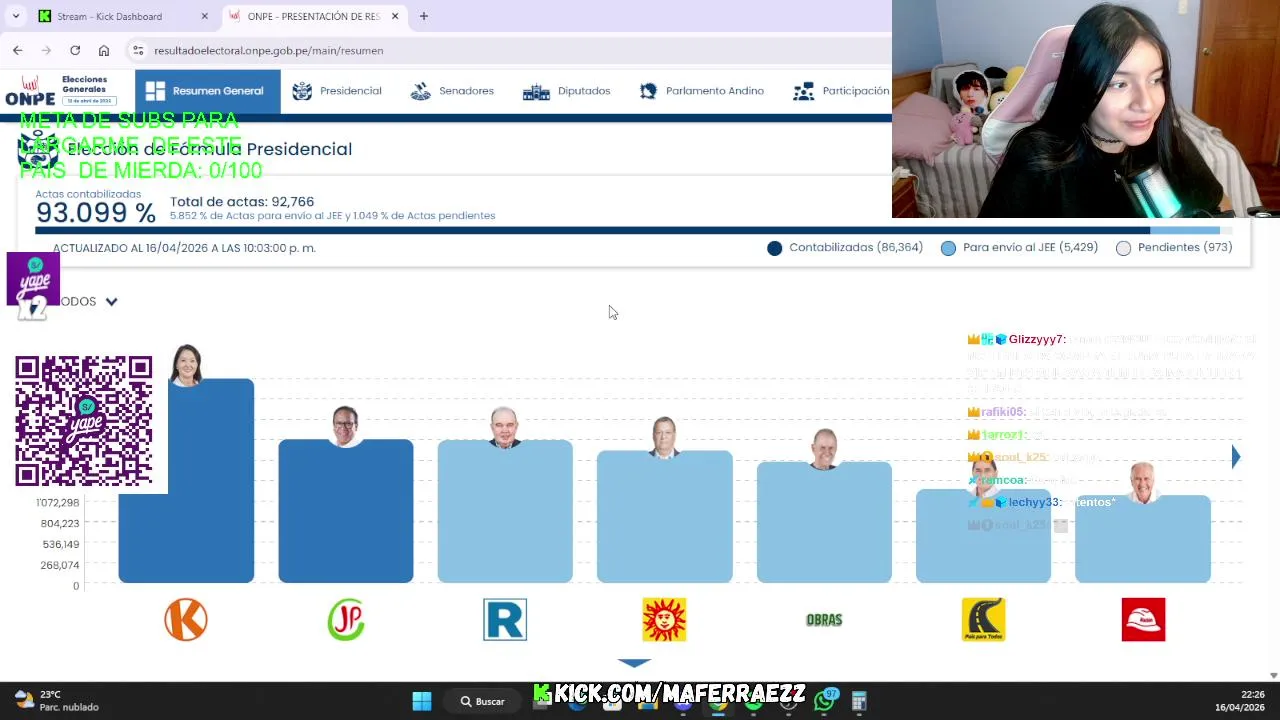Screen dimensions: 1280x720
Task: Click the Para envío al JEE legend
Action: click(1019, 247)
